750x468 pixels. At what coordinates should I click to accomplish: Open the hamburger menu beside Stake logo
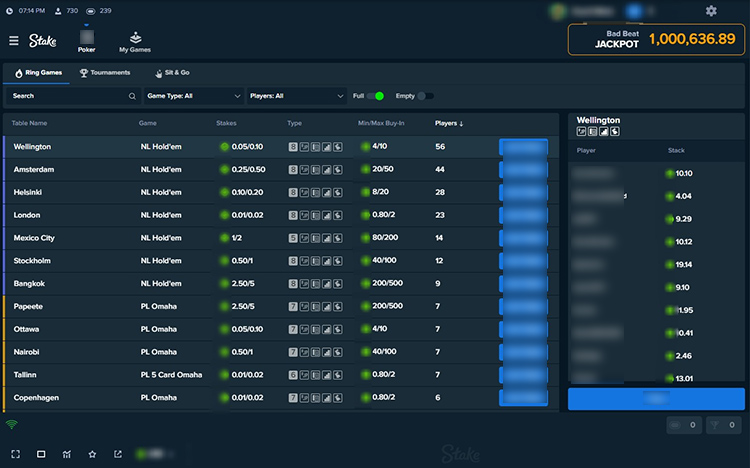pyautogui.click(x=14, y=41)
